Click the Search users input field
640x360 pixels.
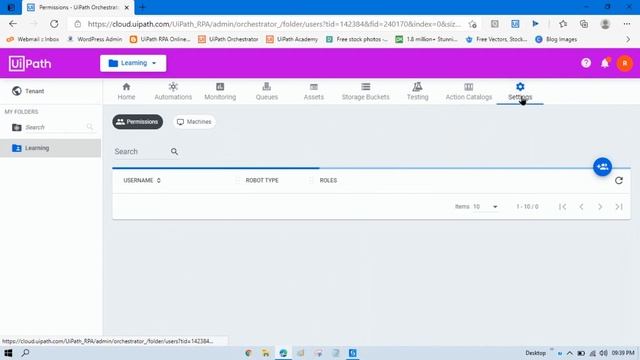click(x=141, y=151)
